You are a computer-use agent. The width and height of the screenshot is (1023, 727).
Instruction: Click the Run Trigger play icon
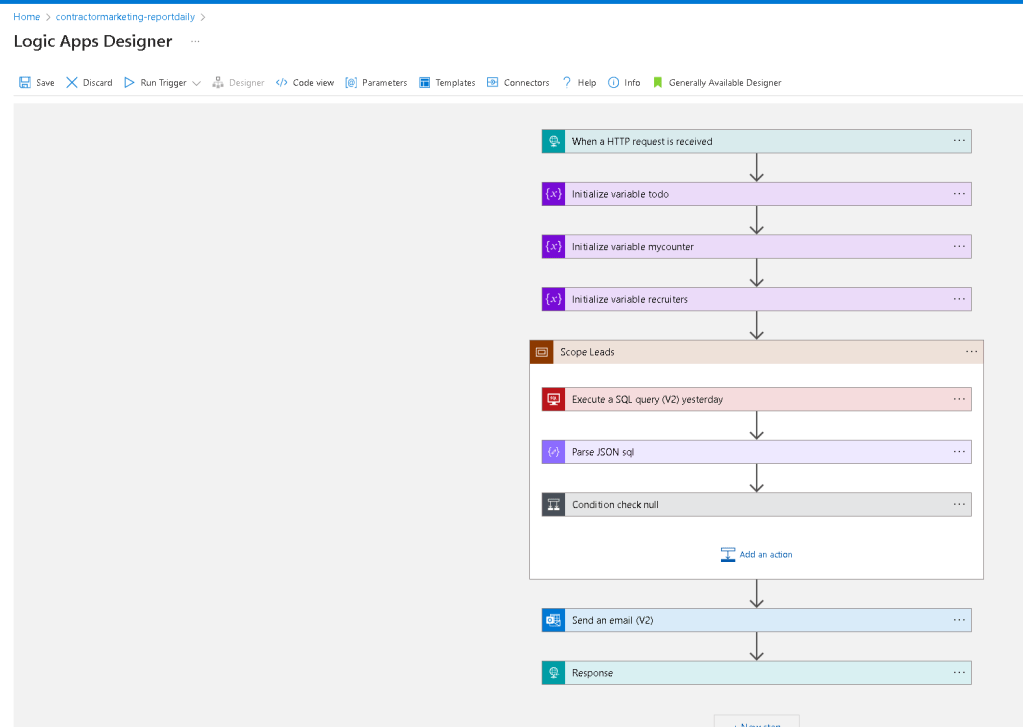[129, 82]
